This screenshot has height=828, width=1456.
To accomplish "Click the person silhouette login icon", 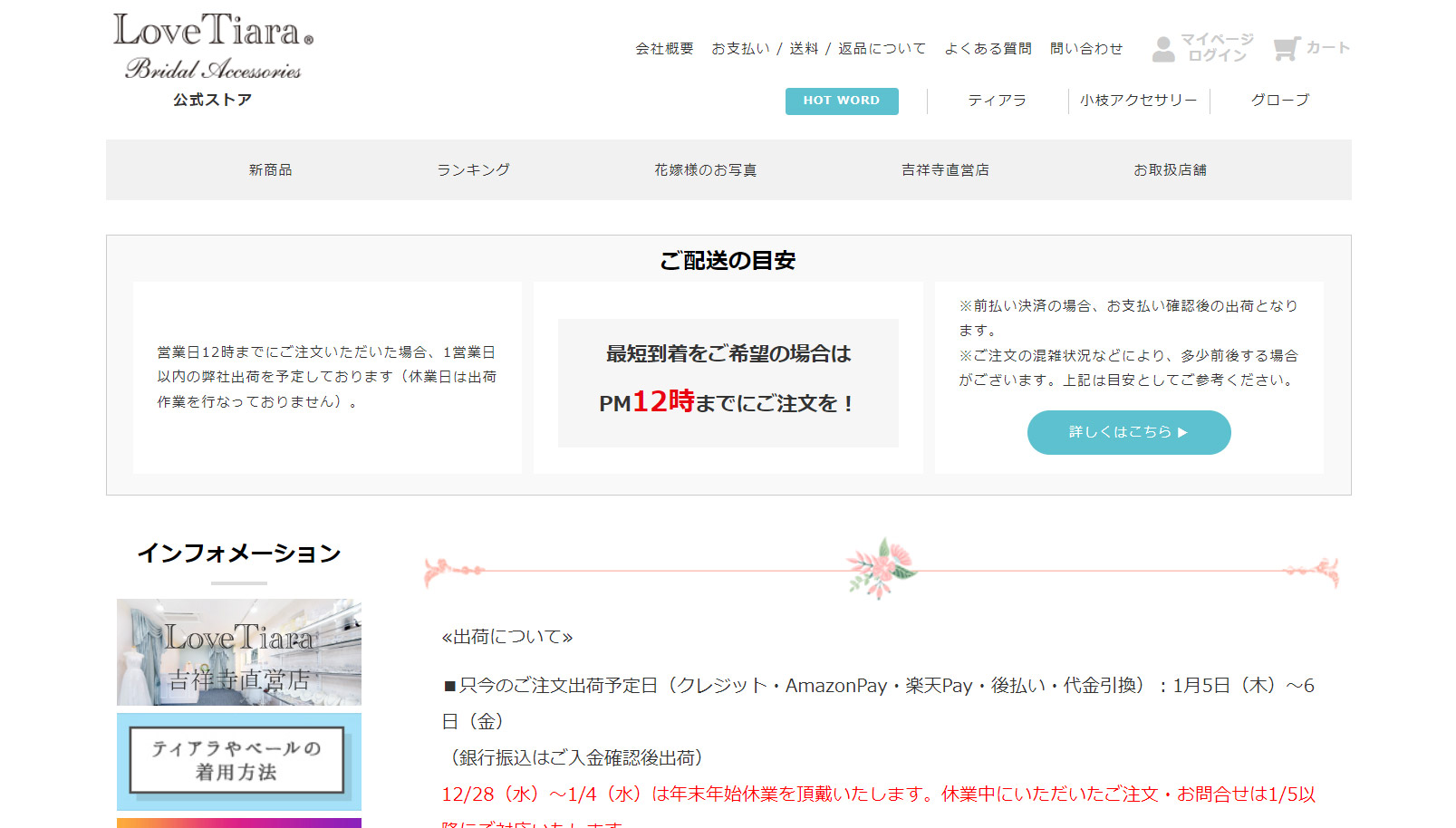I will coord(1164,47).
